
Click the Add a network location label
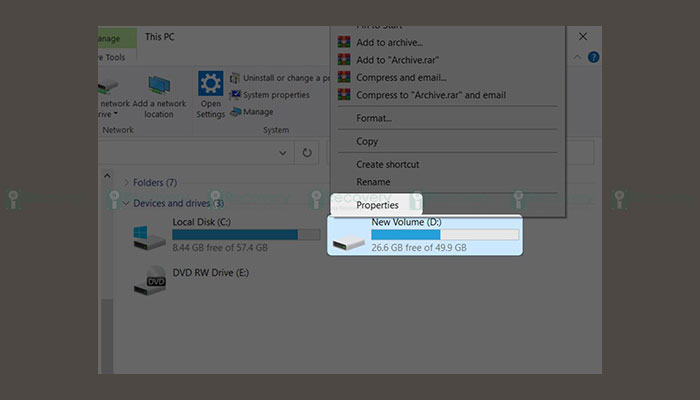[159, 109]
